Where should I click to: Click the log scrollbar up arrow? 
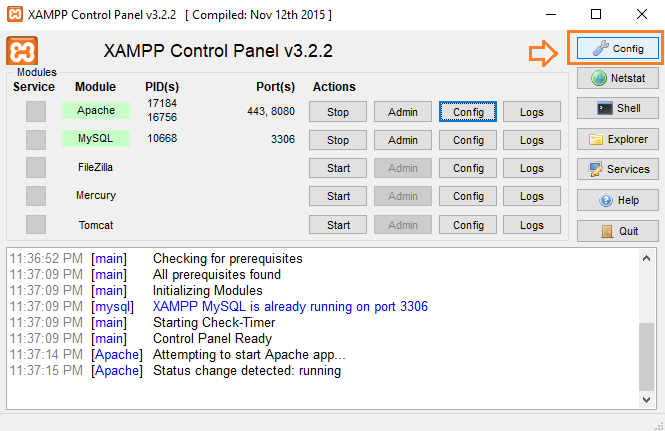pos(646,258)
